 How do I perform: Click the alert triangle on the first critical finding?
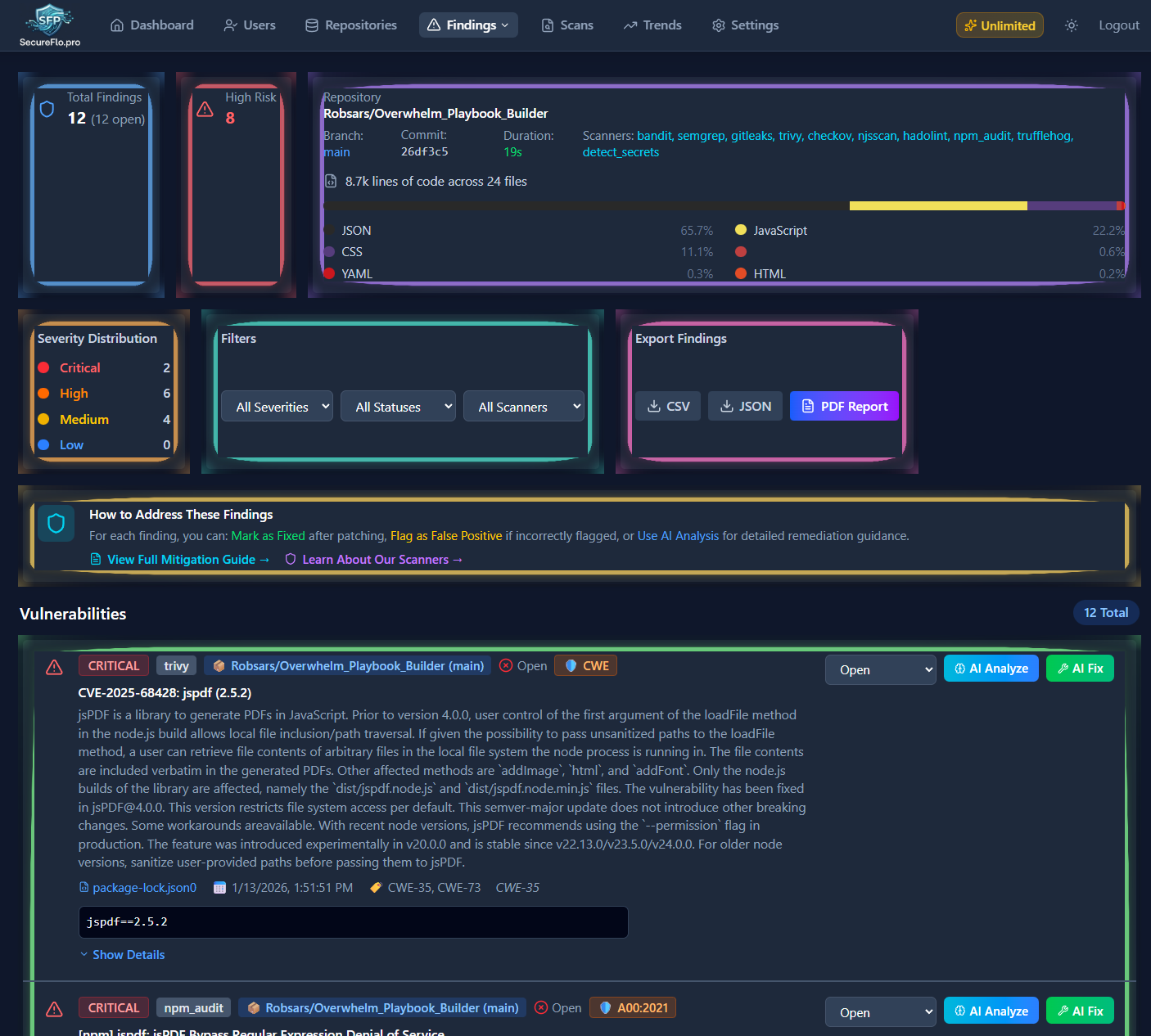click(54, 668)
